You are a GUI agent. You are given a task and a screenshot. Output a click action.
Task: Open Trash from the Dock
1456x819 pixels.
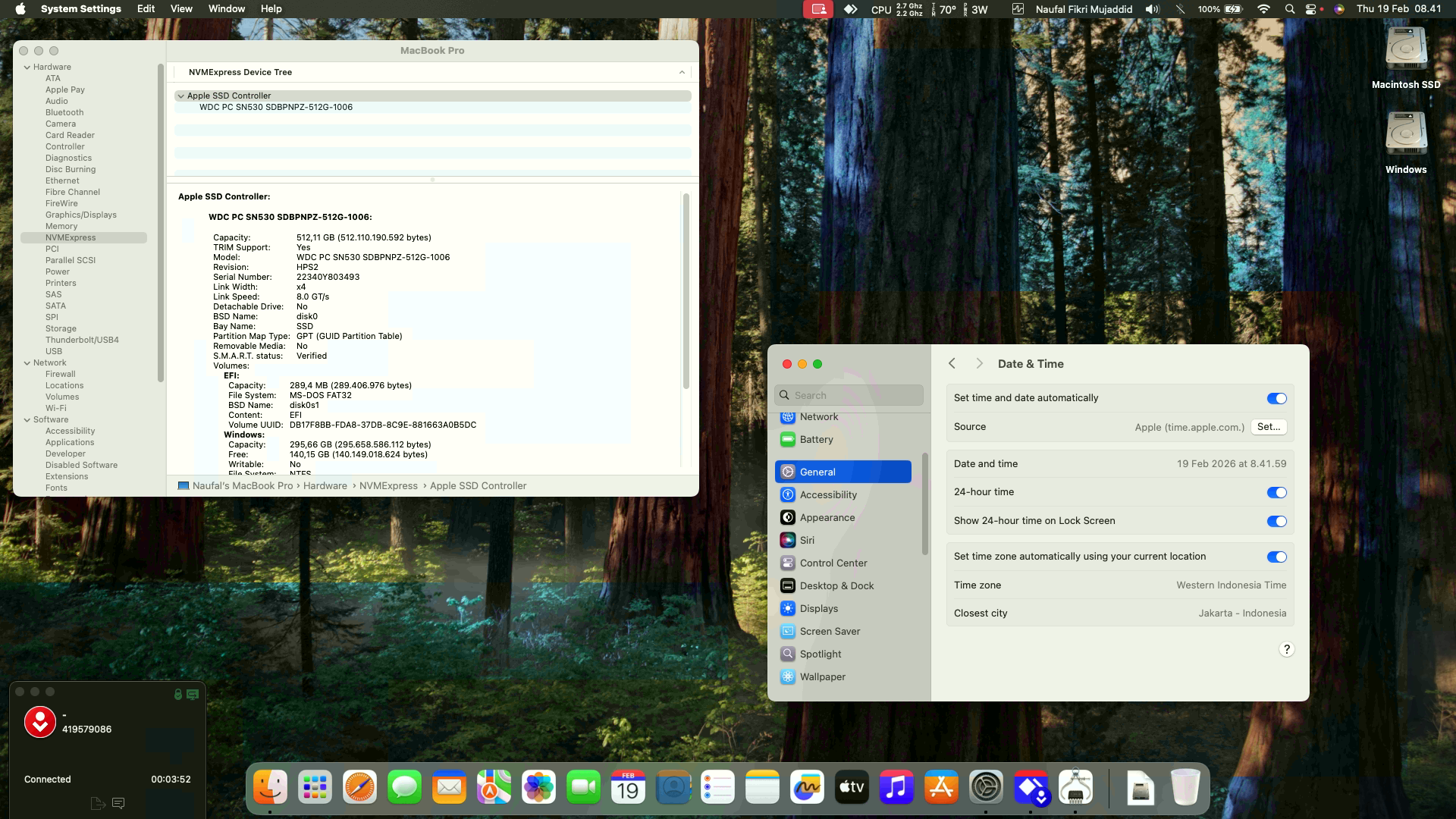(x=1185, y=788)
